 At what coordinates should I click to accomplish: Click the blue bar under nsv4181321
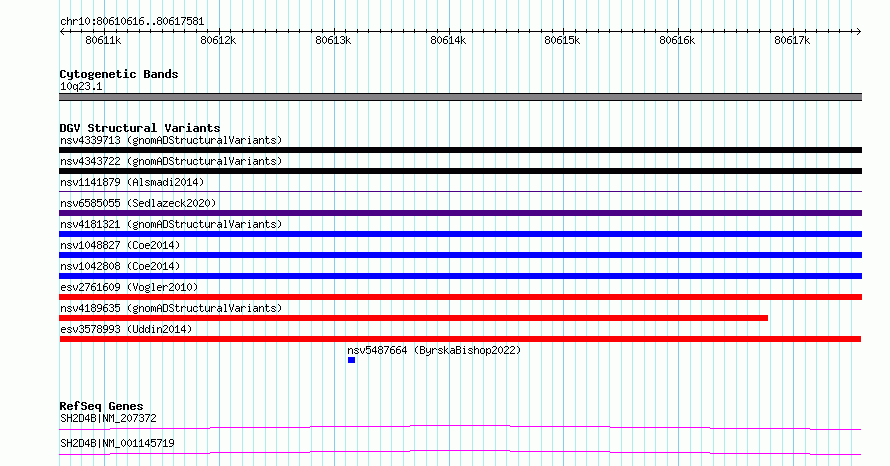(x=460, y=234)
